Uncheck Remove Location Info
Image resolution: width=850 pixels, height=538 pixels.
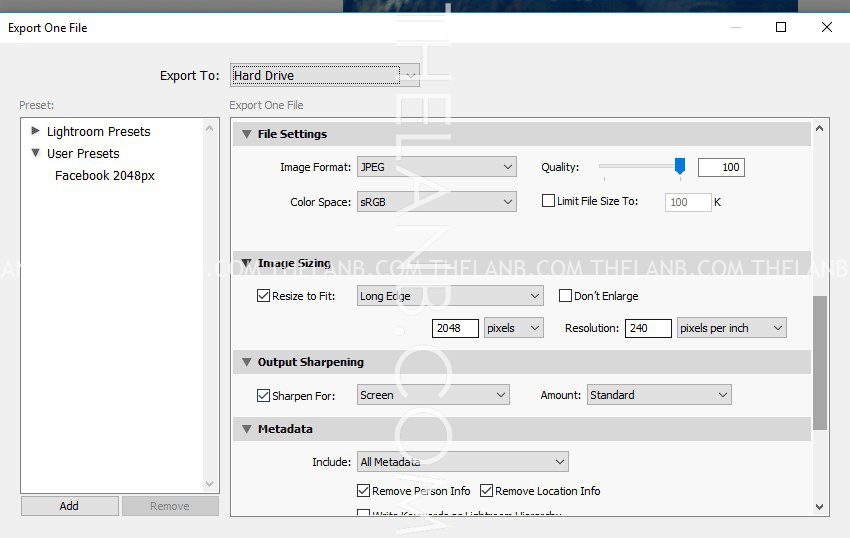487,491
